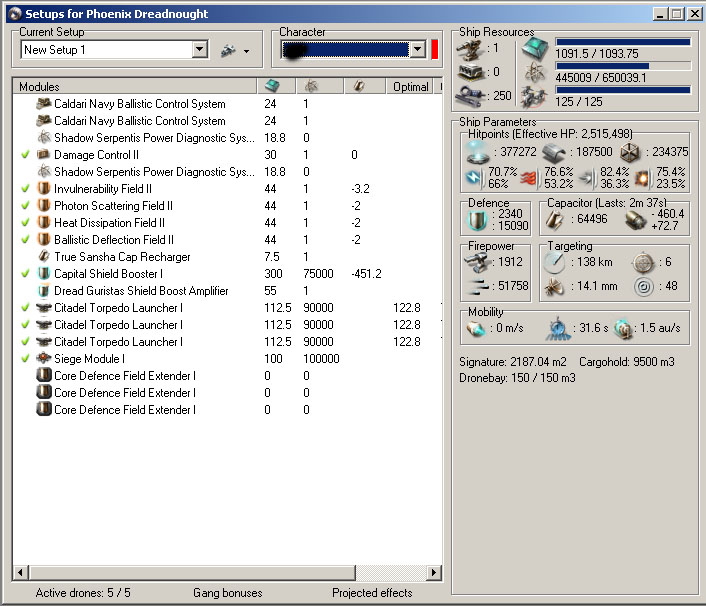Screen dimensions: 706x606
Task: Click the Modules column header
Action: pyautogui.click(x=135, y=86)
